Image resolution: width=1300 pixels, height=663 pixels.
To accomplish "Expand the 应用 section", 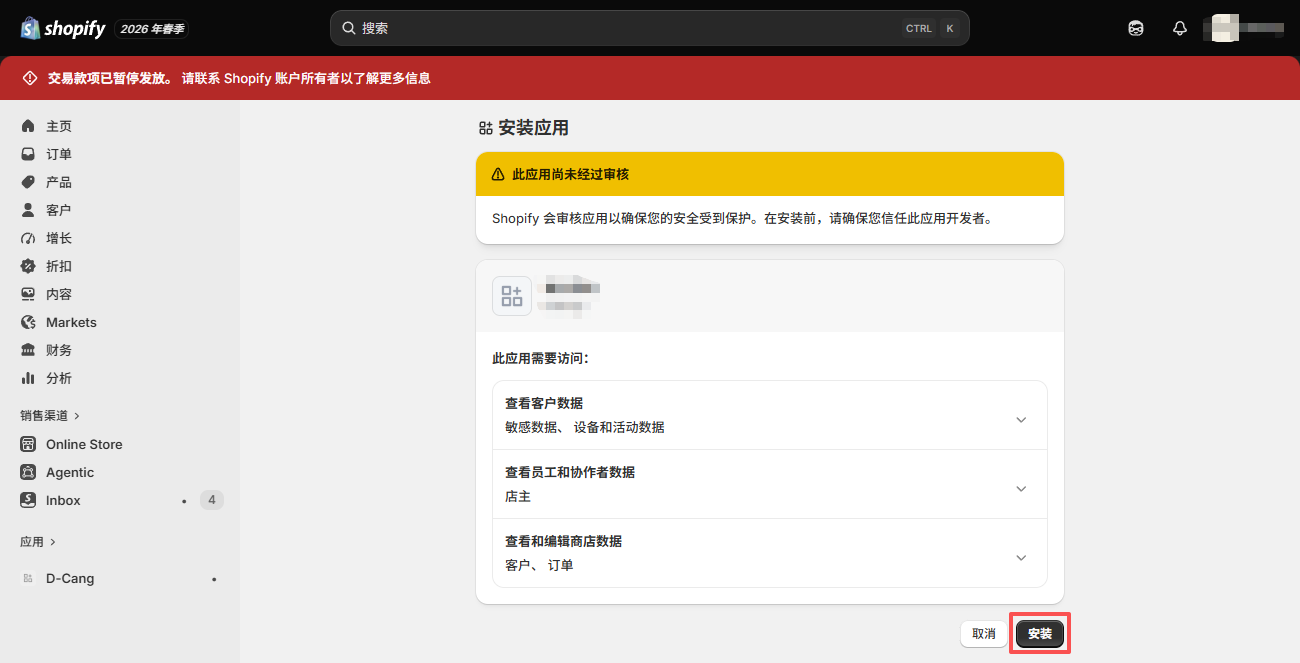I will tap(38, 541).
